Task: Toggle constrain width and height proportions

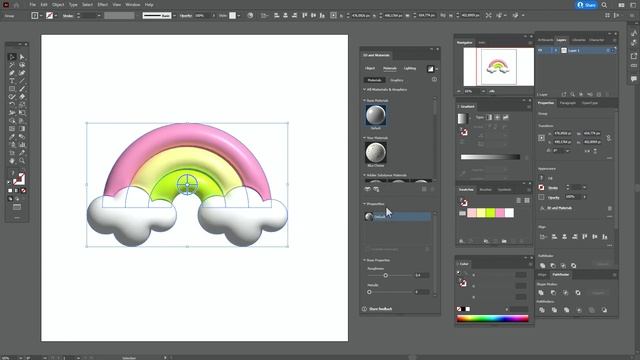Action: pyautogui.click(x=609, y=138)
